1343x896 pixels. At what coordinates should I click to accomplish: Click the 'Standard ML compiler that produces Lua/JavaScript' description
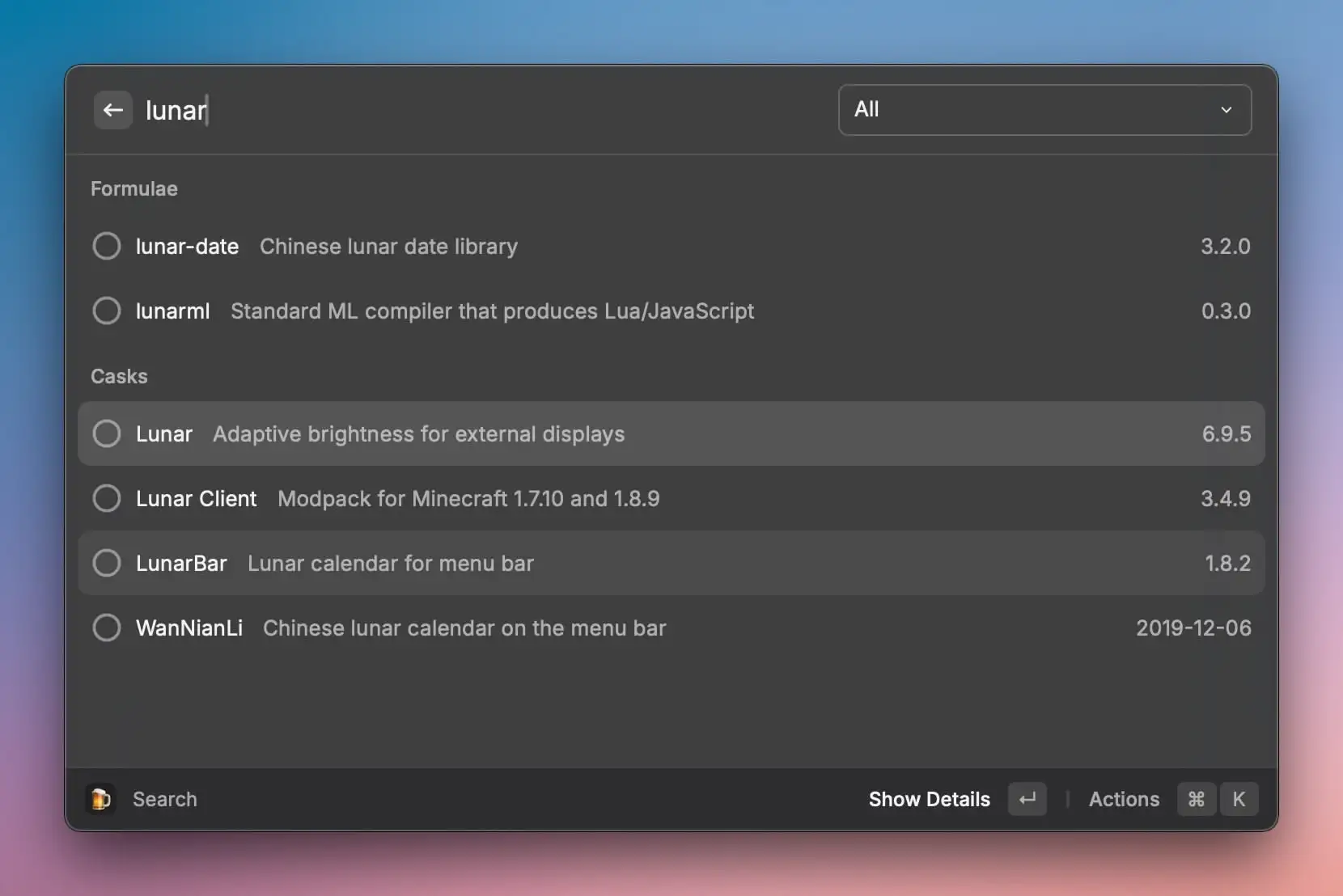[492, 311]
